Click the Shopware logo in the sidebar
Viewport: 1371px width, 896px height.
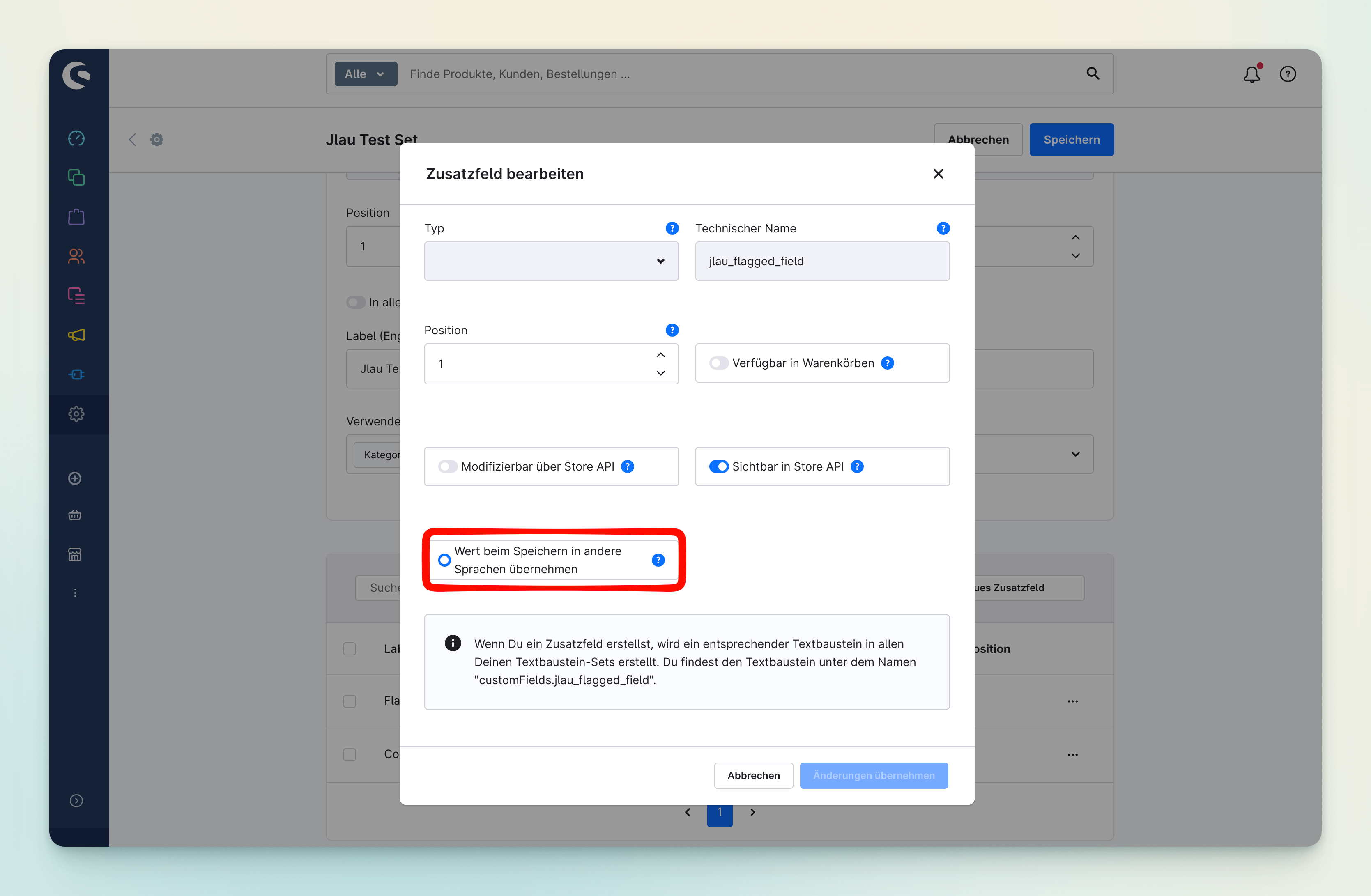tap(77, 75)
